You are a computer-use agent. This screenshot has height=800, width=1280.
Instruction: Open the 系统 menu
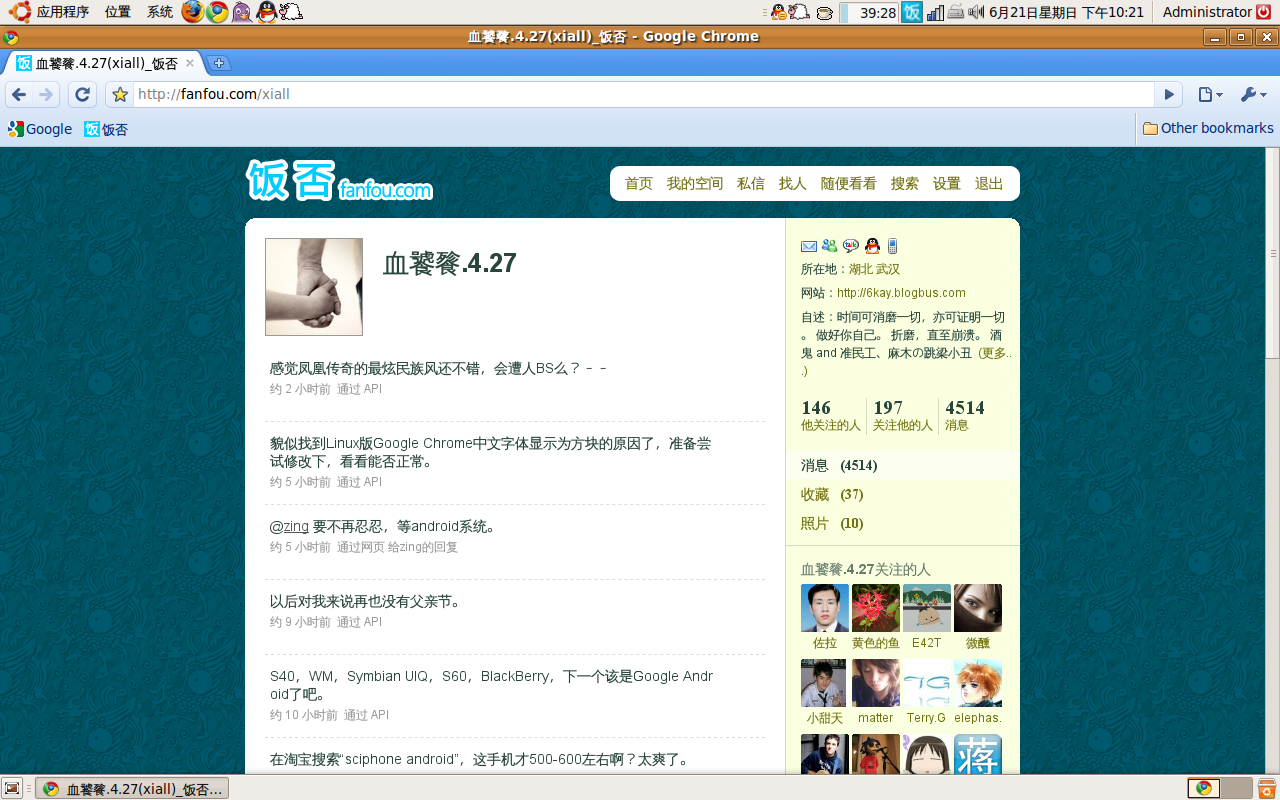pos(160,12)
